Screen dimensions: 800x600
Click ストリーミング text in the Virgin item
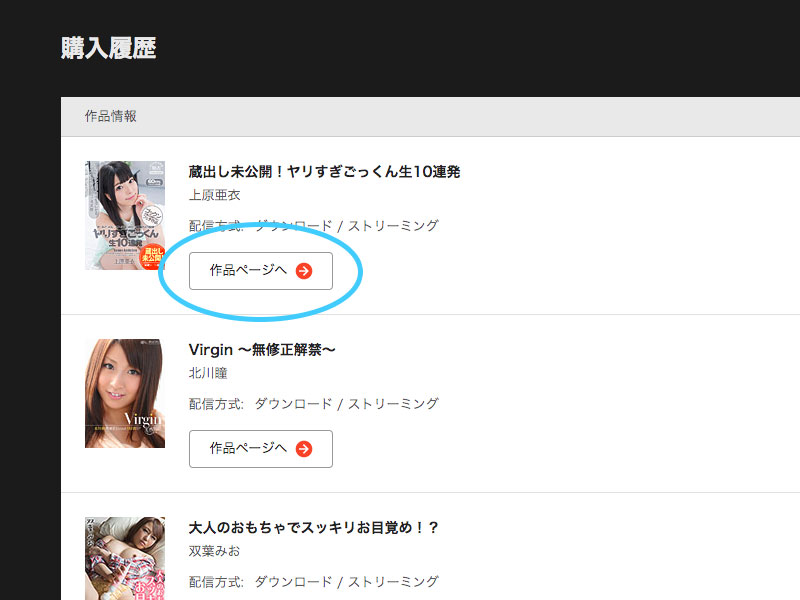(x=393, y=404)
